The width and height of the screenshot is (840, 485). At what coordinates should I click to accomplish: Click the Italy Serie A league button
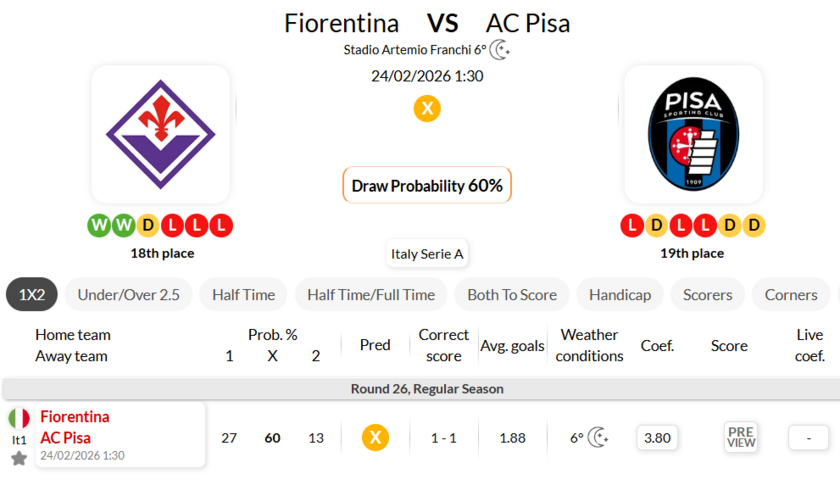(427, 254)
